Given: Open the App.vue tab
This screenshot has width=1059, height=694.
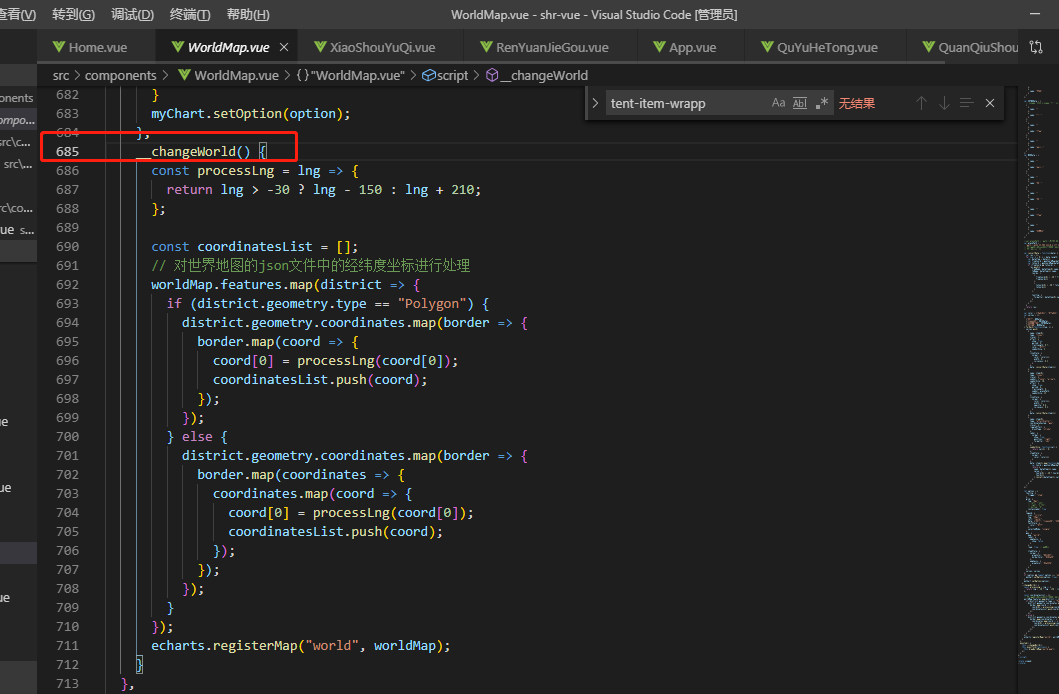Looking at the screenshot, I should tap(692, 47).
